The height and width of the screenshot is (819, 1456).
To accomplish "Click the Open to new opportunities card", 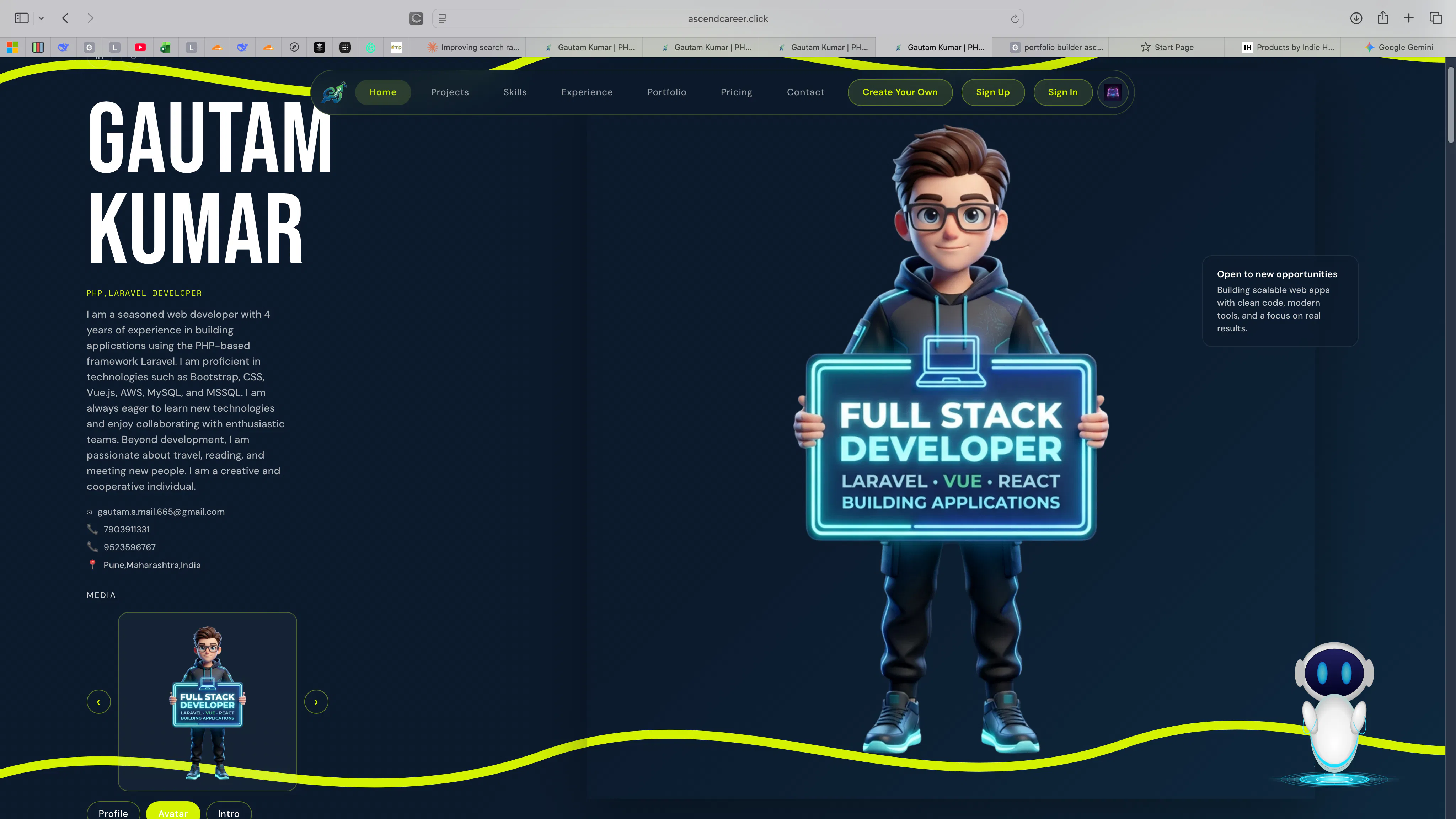I will point(1280,301).
